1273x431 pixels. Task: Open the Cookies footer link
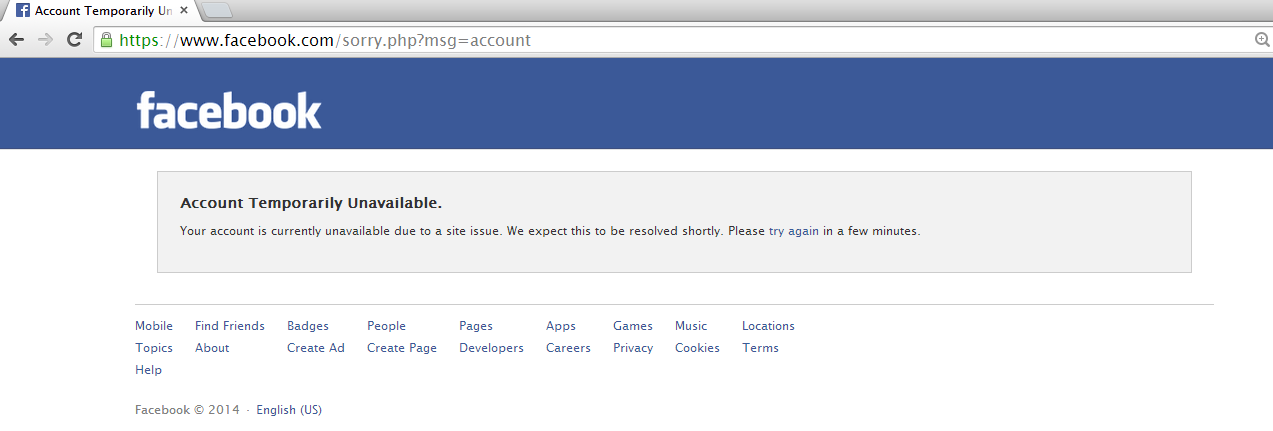[x=697, y=348]
